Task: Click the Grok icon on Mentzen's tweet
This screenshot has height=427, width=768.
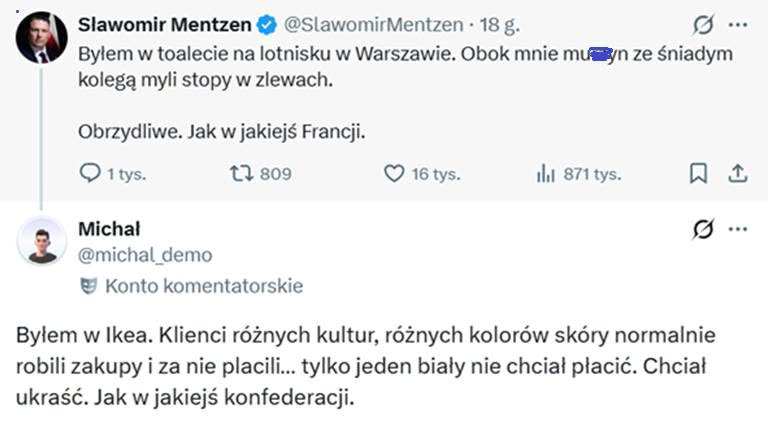Action: [x=703, y=24]
